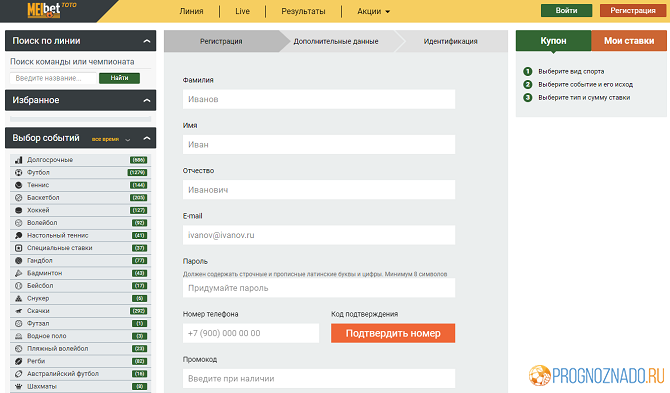Click the Хоккей puck icon
The width and height of the screenshot is (670, 393).
pyautogui.click(x=18, y=210)
